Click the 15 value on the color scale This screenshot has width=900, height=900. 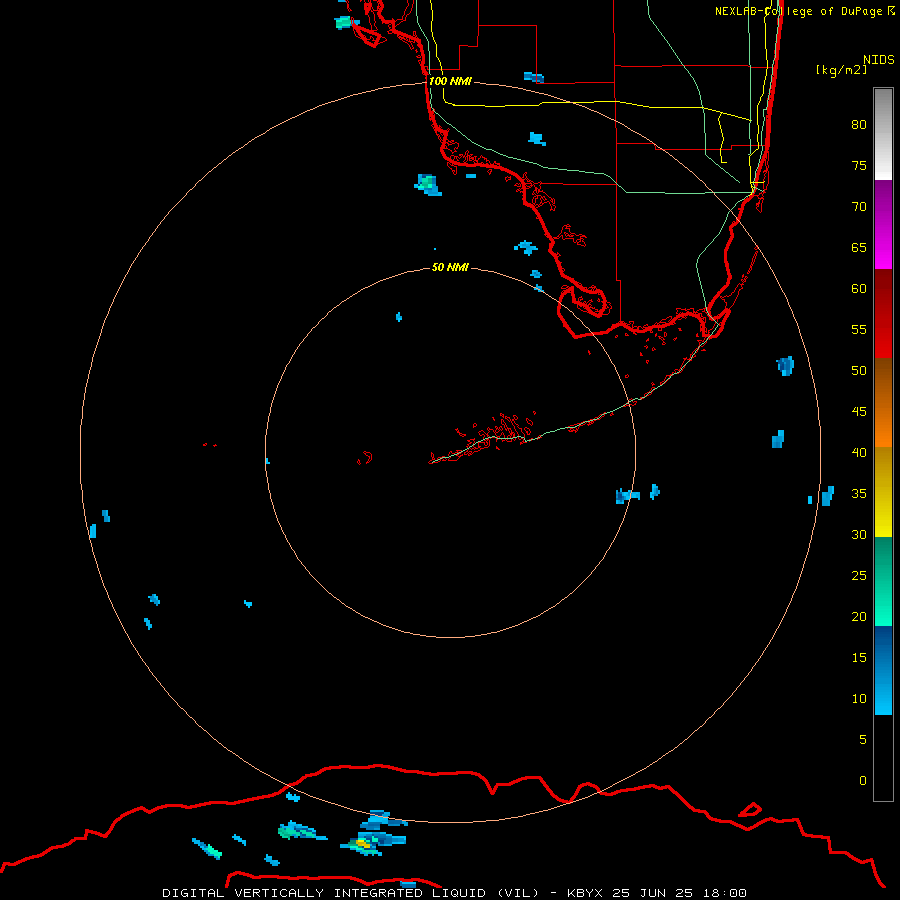click(x=859, y=658)
